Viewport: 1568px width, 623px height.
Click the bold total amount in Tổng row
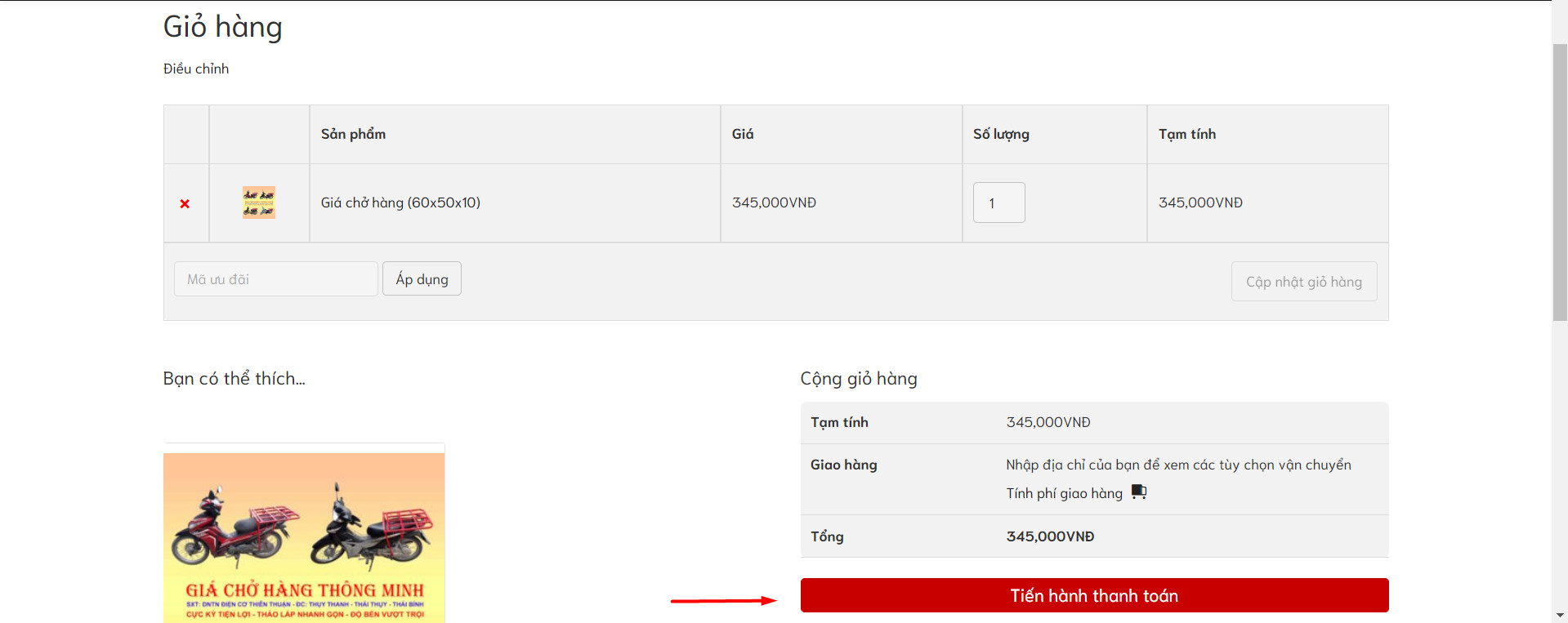point(1050,536)
